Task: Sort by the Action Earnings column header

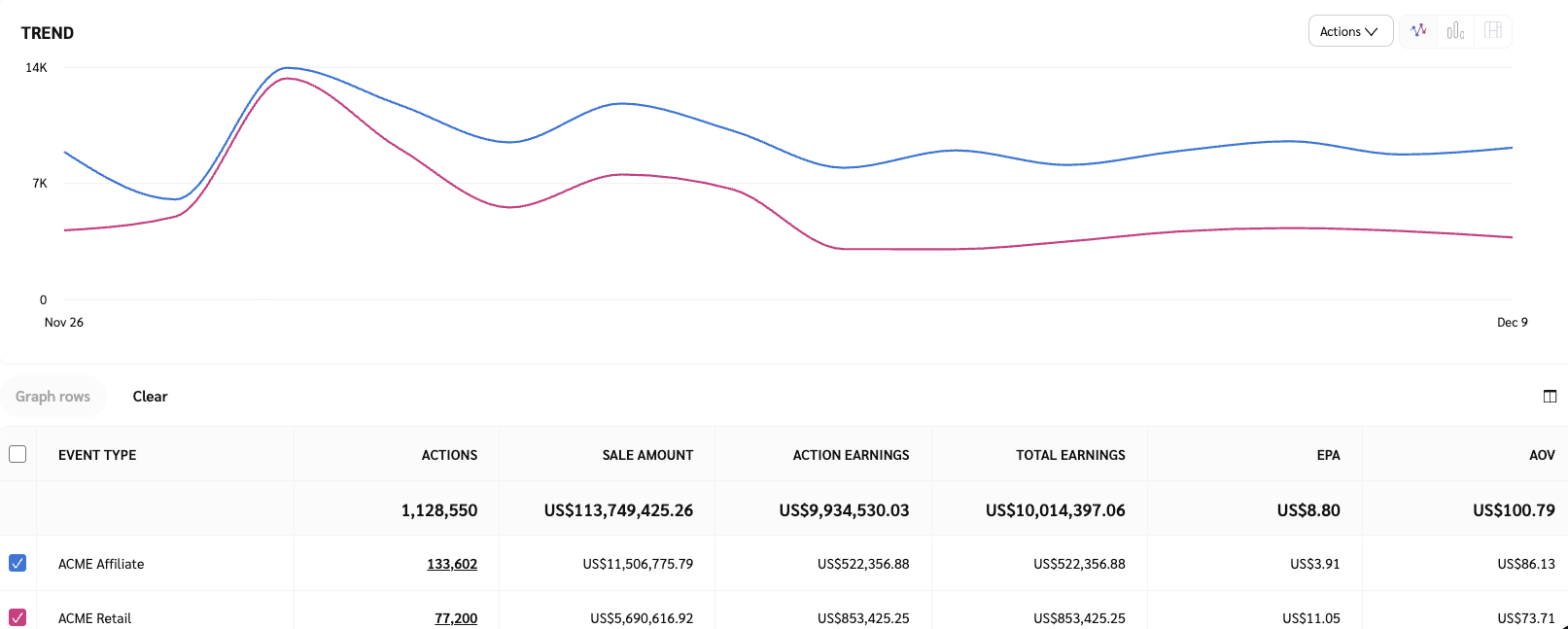Action: 851,455
